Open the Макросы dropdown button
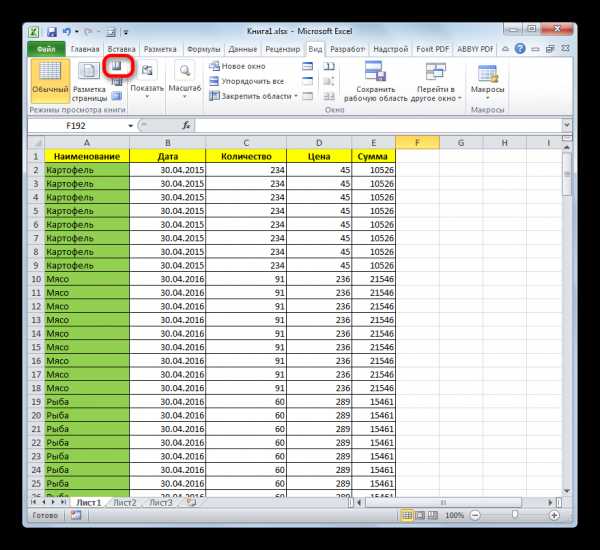This screenshot has height=550, width=600. coord(487,81)
